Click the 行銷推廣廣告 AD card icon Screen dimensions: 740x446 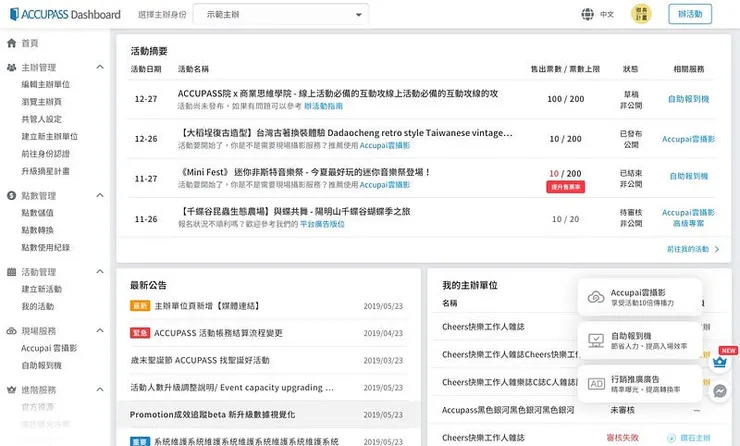[596, 384]
